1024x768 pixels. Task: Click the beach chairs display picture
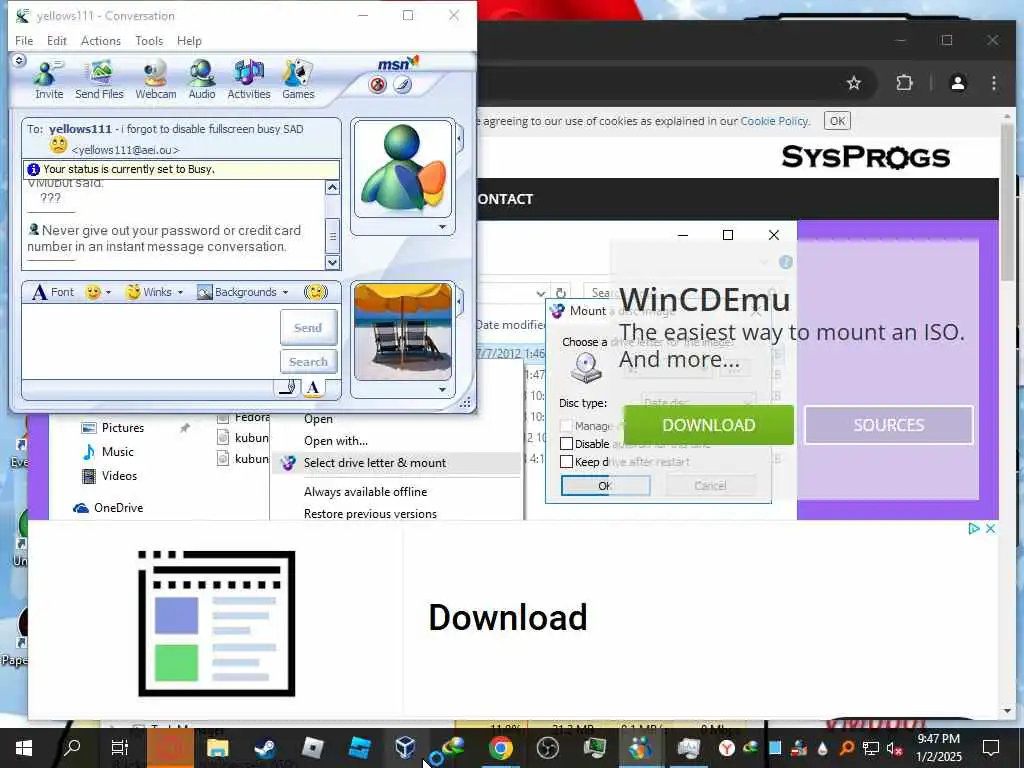click(402, 331)
